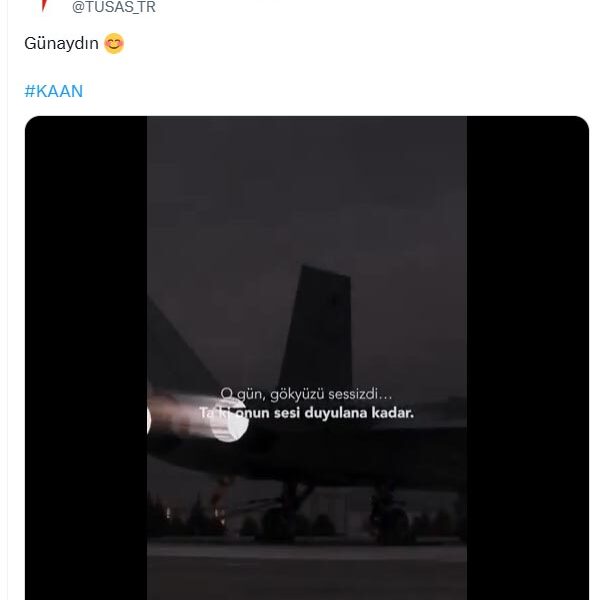Click the runway surface below the jet
Image resolution: width=594 pixels, height=600 pixels.
tap(307, 570)
